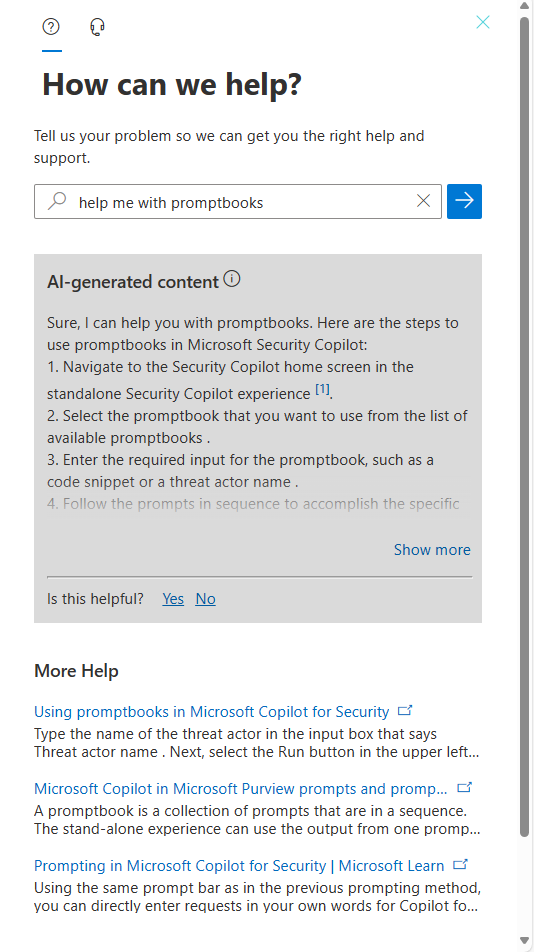Switch to the support headset tab
The height and width of the screenshot is (952, 534).
[x=97, y=27]
